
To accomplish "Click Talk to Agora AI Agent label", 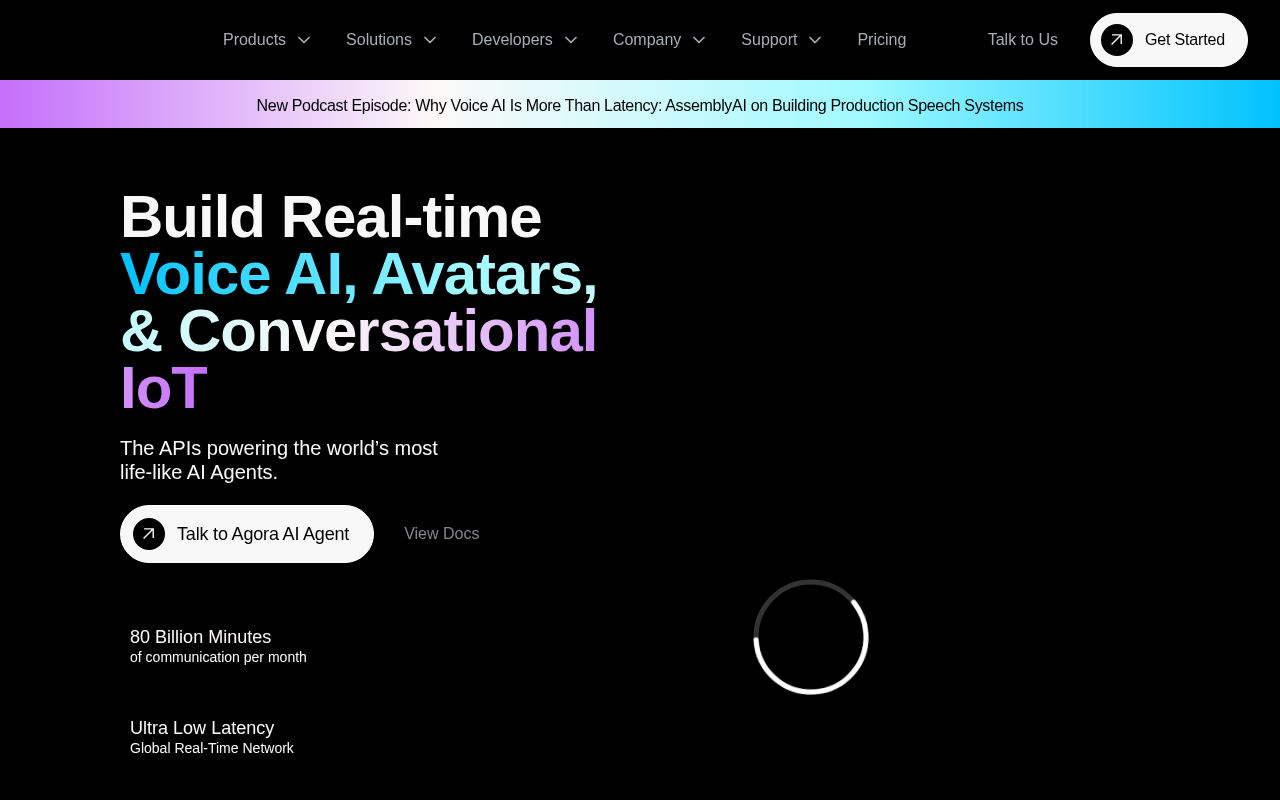I will (263, 534).
